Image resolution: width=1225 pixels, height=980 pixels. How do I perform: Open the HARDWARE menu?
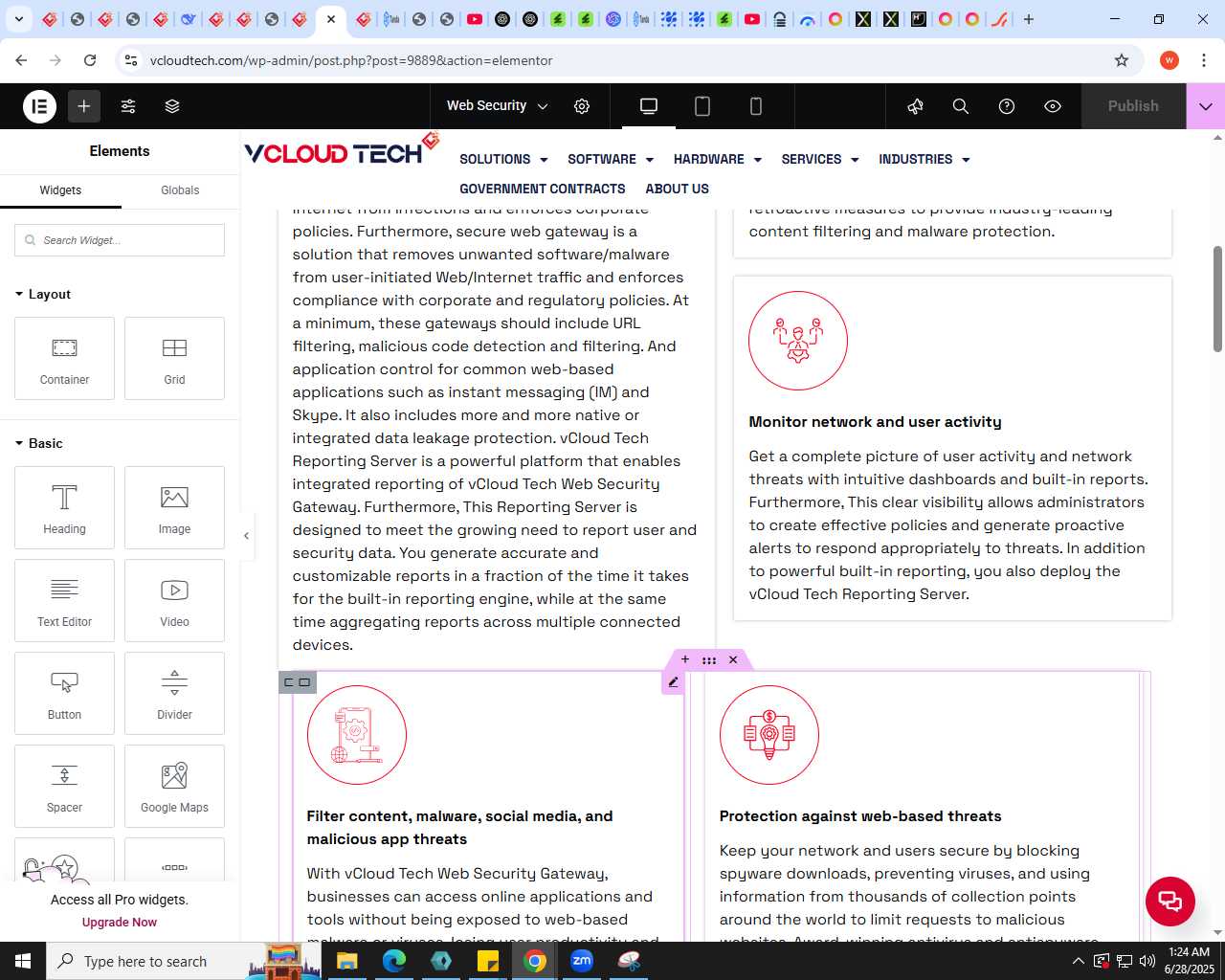tap(718, 160)
